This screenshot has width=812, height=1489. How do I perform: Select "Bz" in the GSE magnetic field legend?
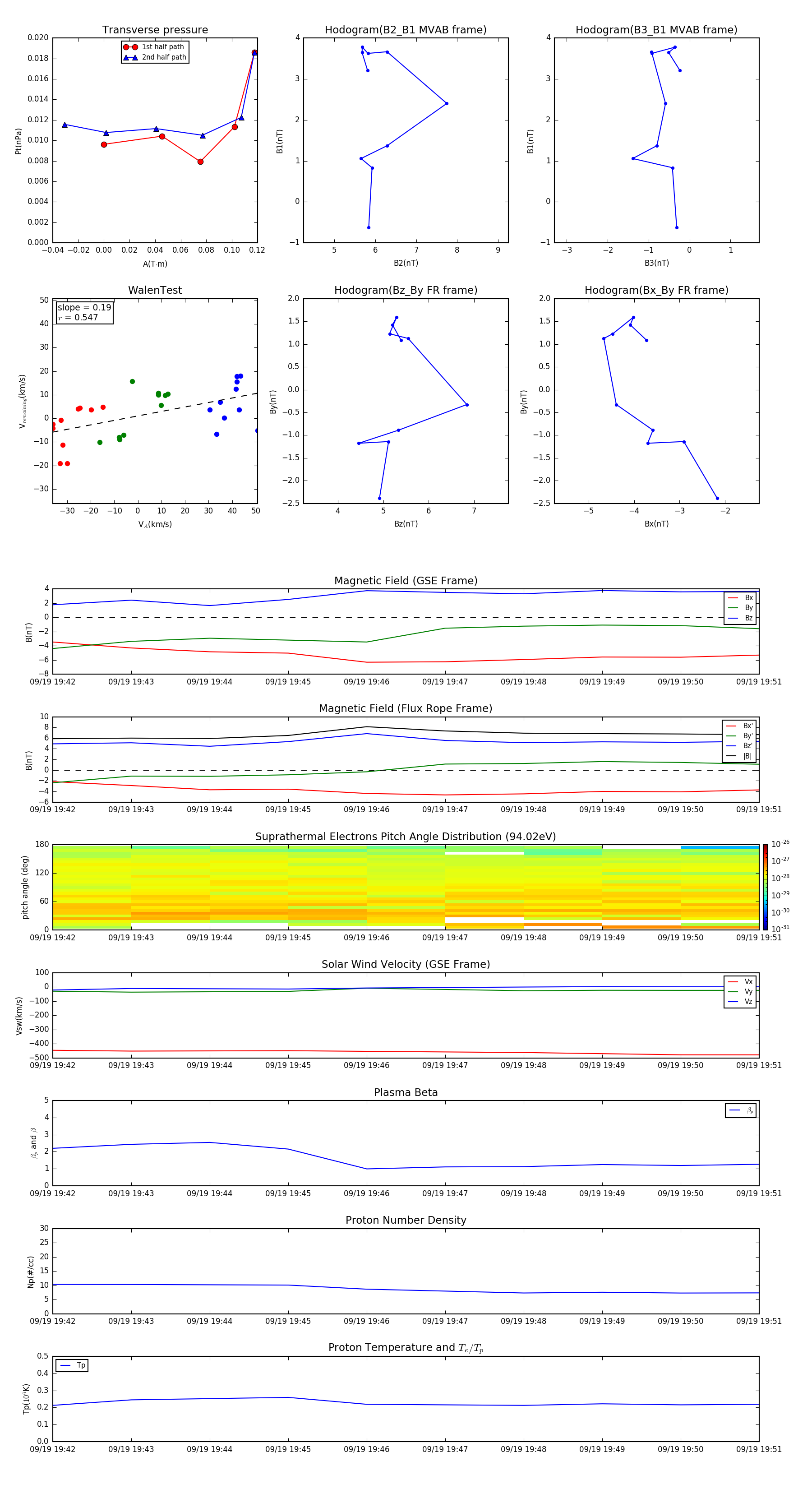[741, 618]
